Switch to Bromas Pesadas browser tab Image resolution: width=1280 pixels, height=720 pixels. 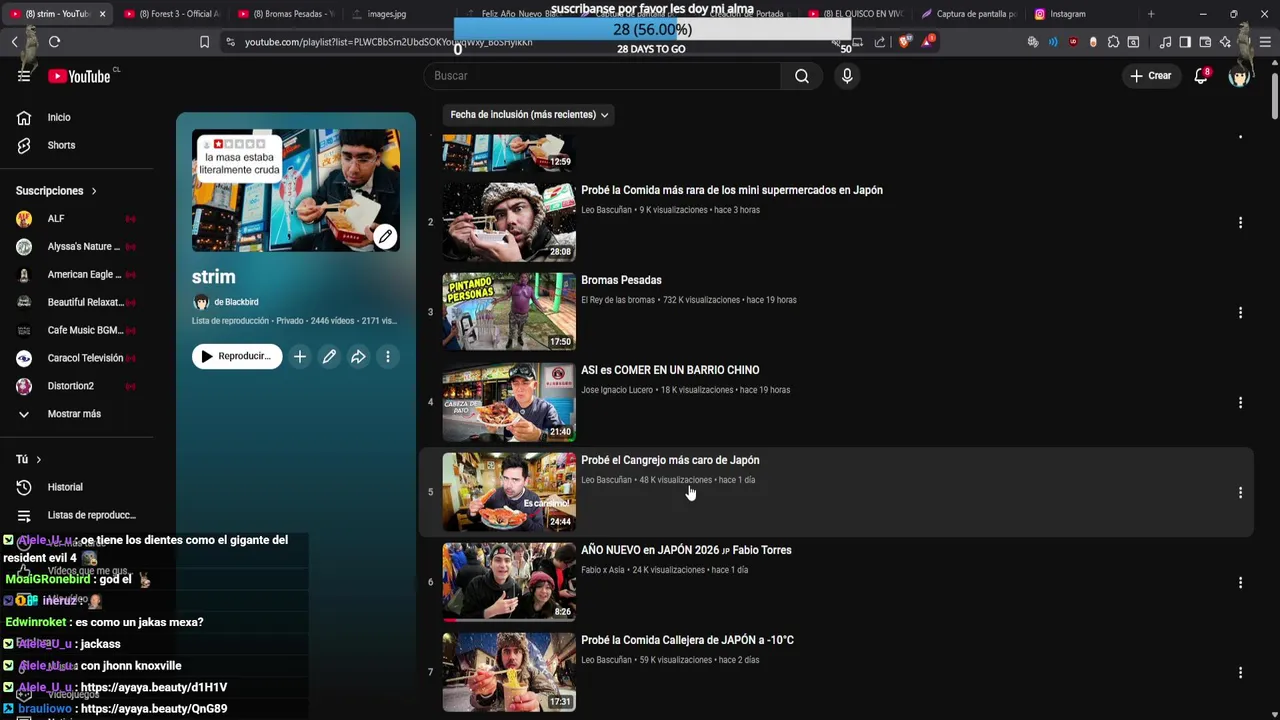pyautogui.click(x=287, y=14)
